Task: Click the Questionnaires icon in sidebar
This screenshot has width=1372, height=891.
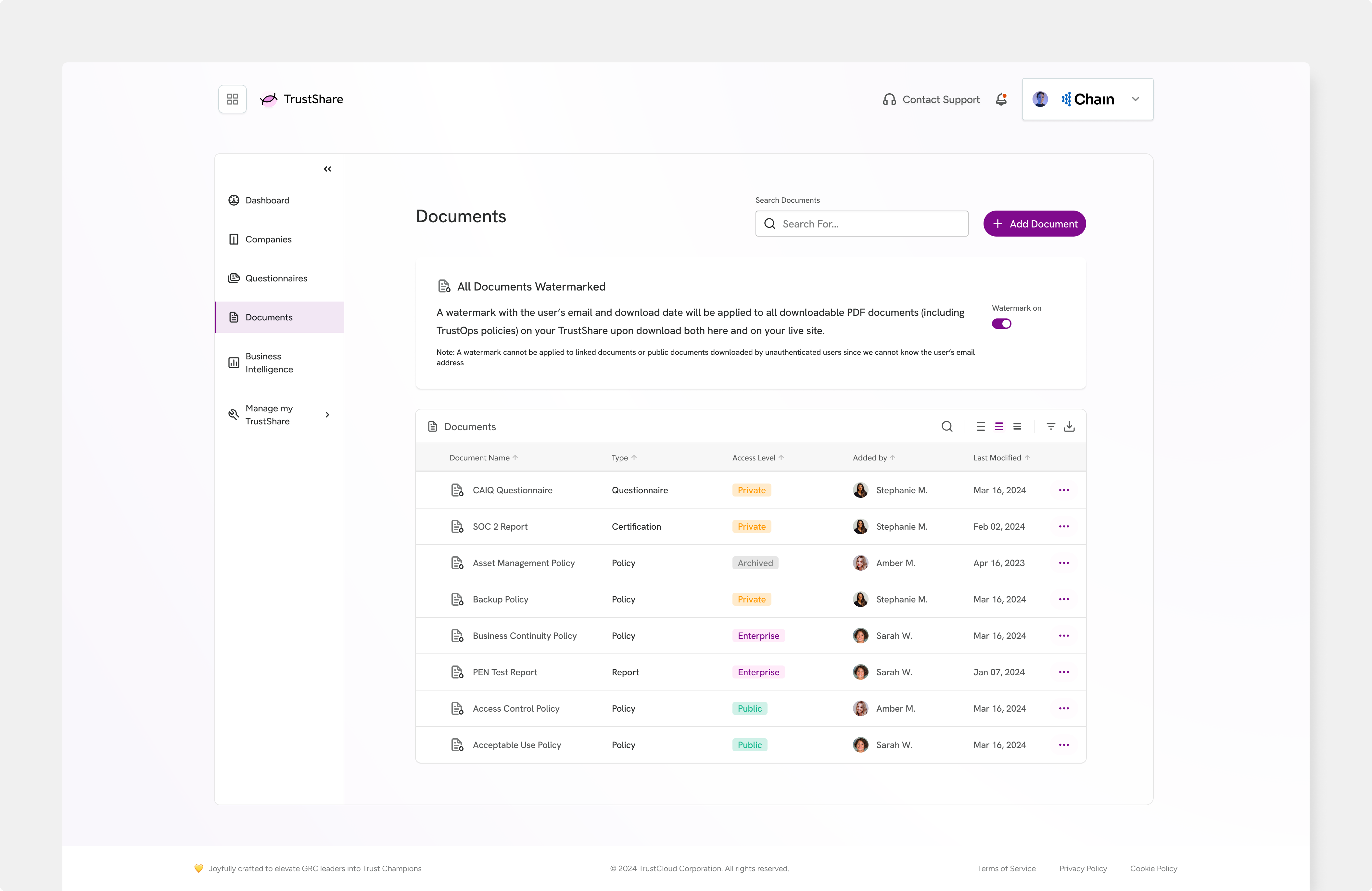Action: (234, 278)
